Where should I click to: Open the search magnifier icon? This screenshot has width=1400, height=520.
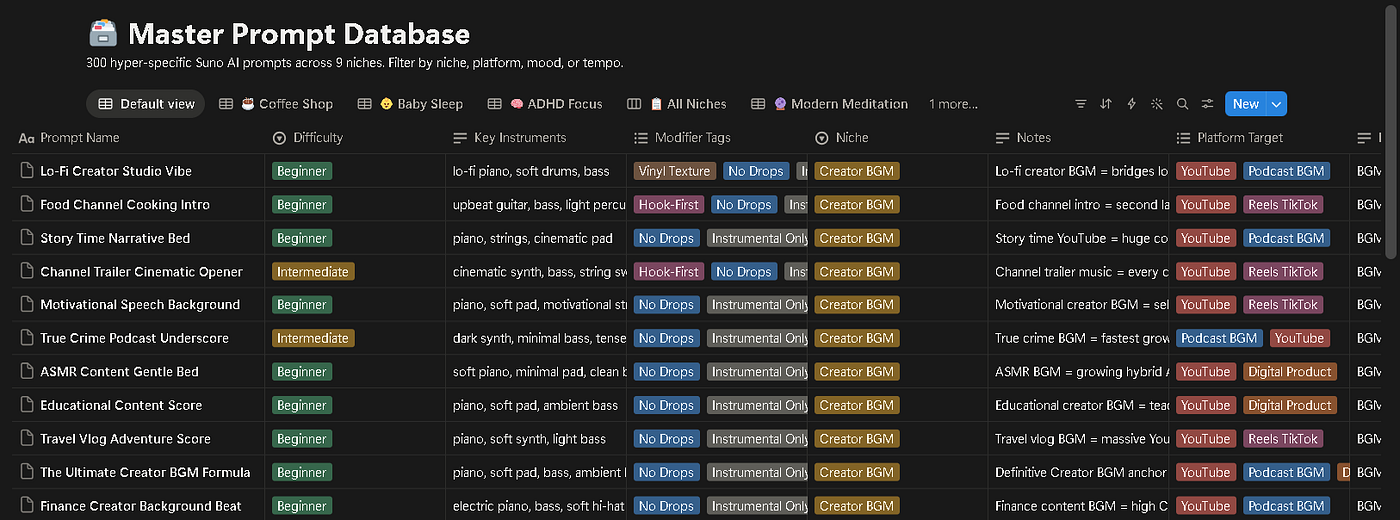point(1182,104)
